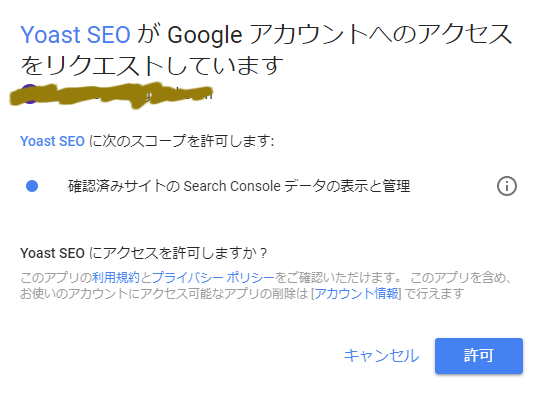Click the キャンセル button

pos(381,356)
